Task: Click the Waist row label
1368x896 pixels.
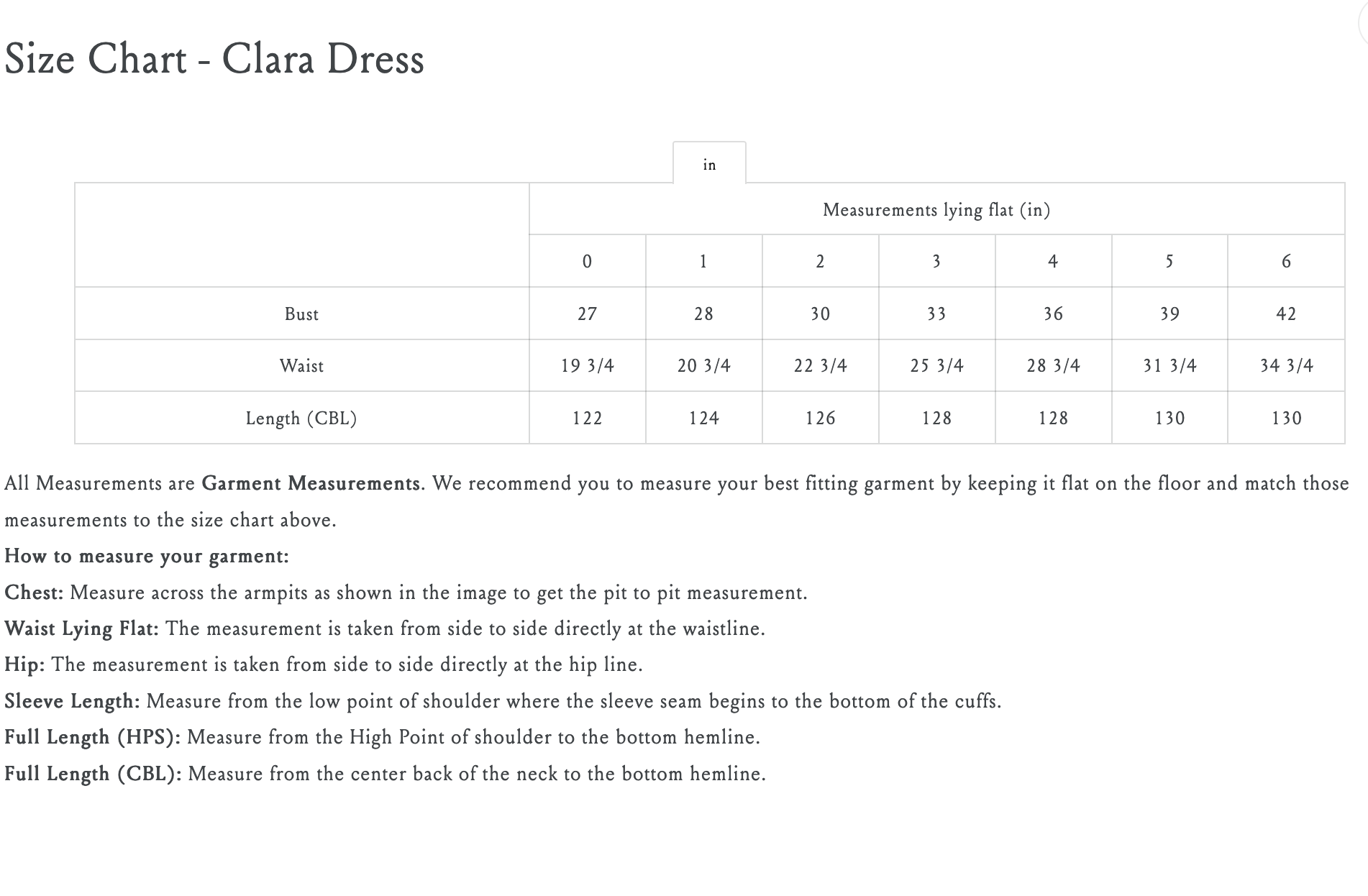Action: (x=301, y=366)
